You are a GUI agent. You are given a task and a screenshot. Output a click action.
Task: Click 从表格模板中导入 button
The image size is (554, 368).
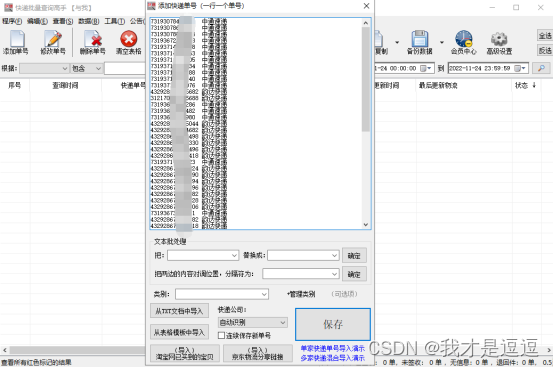pyautogui.click(x=179, y=332)
